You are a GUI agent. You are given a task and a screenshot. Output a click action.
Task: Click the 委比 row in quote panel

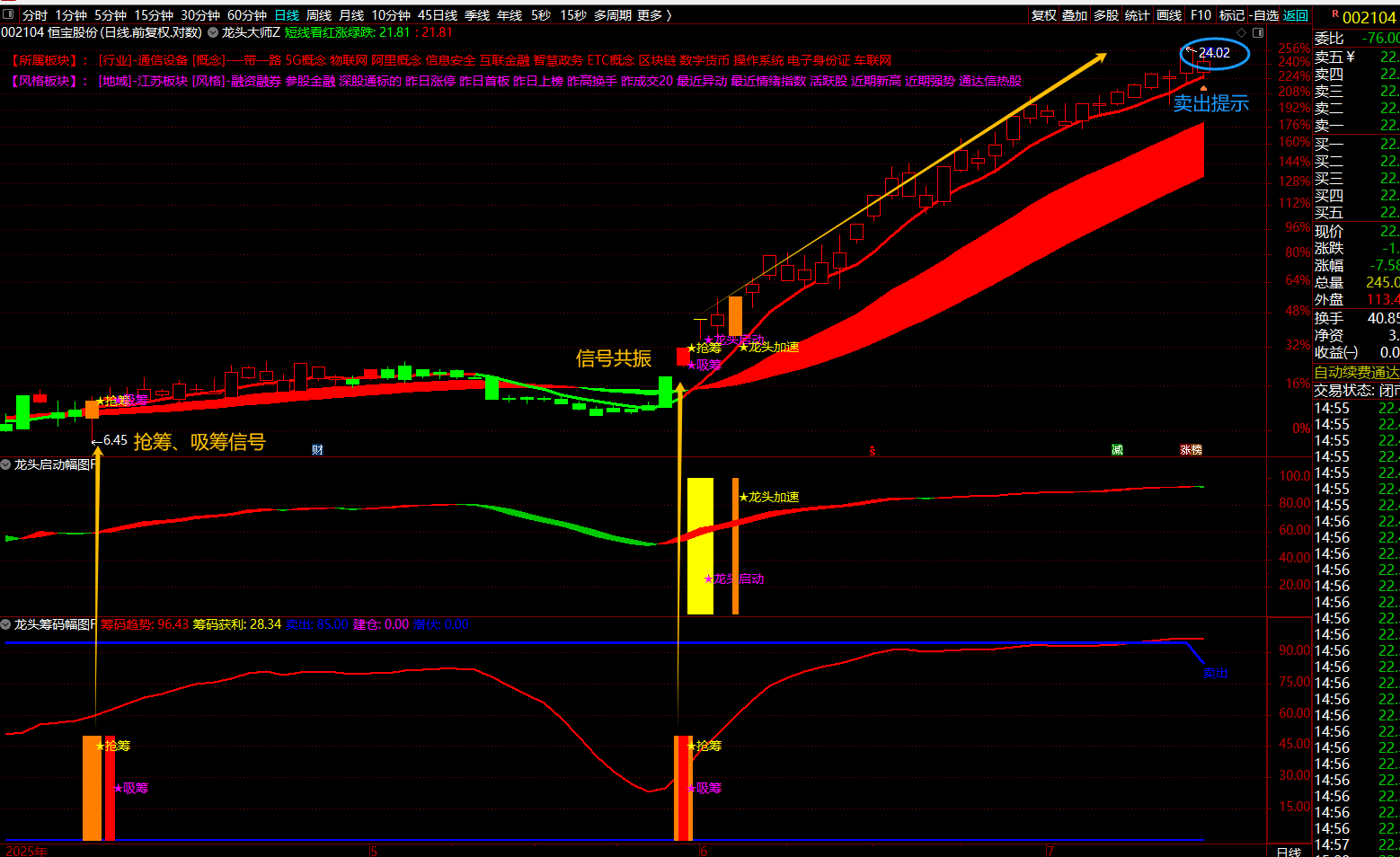(x=1357, y=38)
